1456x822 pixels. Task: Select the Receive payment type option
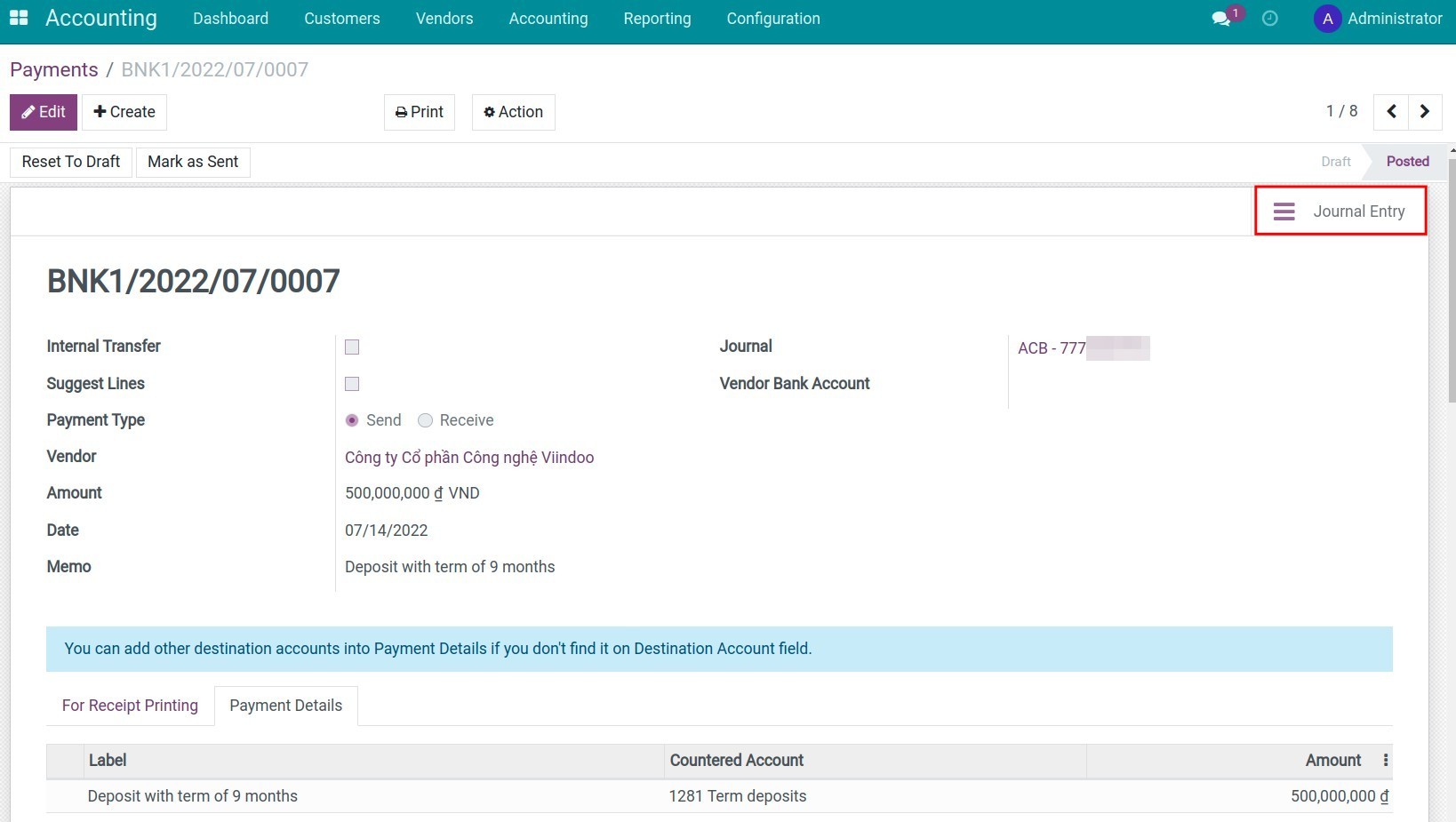click(425, 420)
